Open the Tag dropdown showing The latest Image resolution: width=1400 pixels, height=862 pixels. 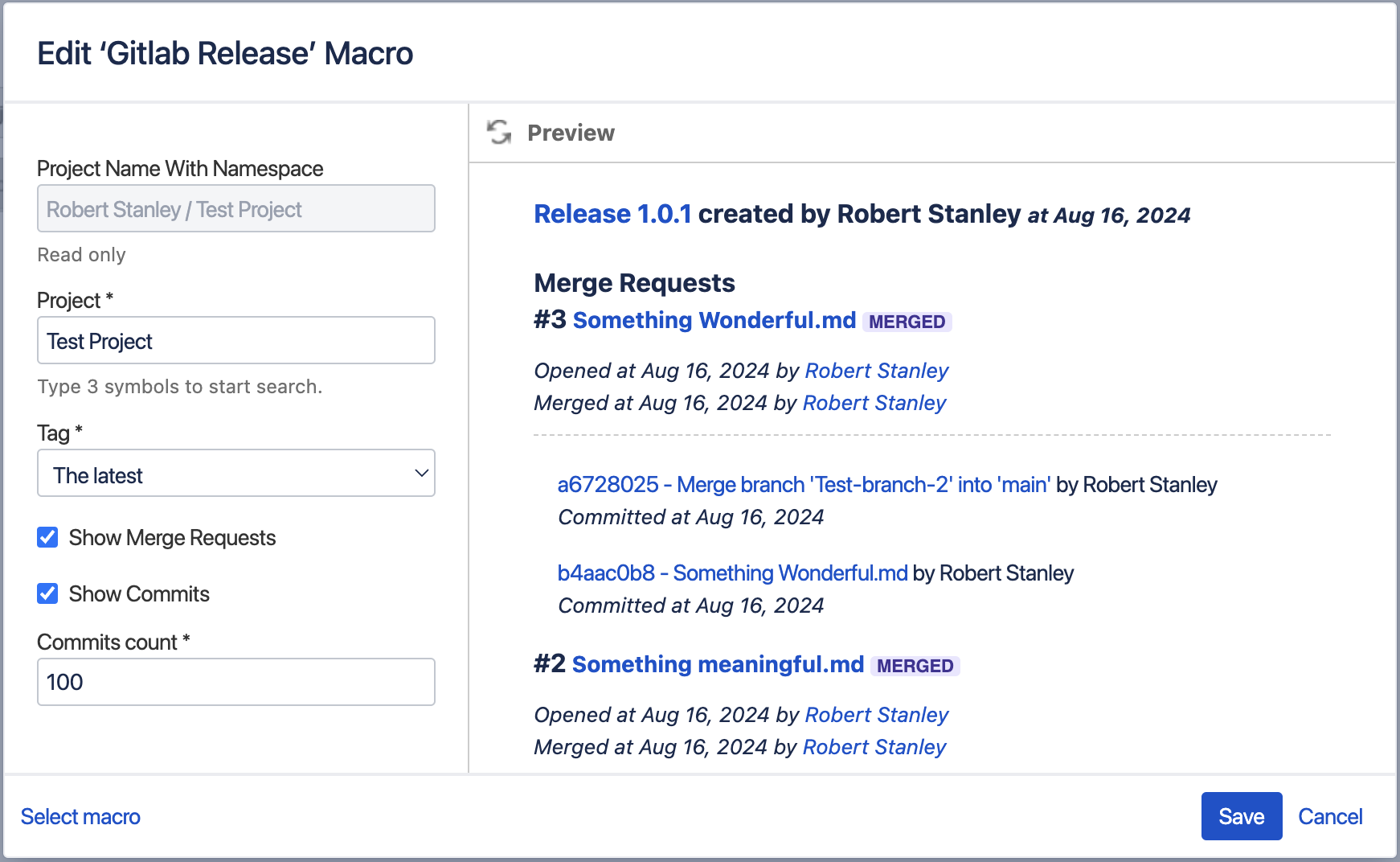(235, 474)
